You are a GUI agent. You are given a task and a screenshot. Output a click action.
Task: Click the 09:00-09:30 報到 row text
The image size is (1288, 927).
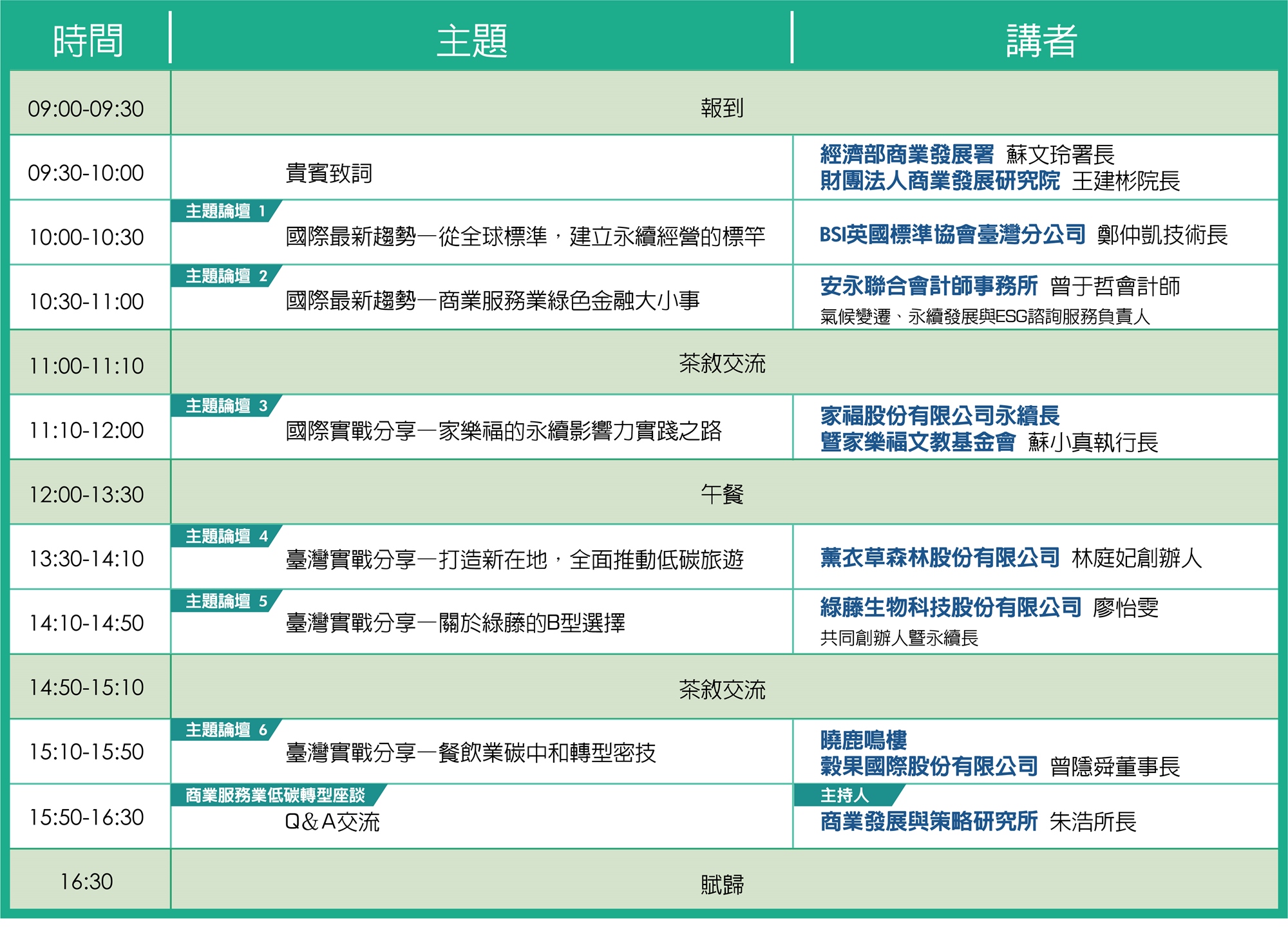pos(722,108)
